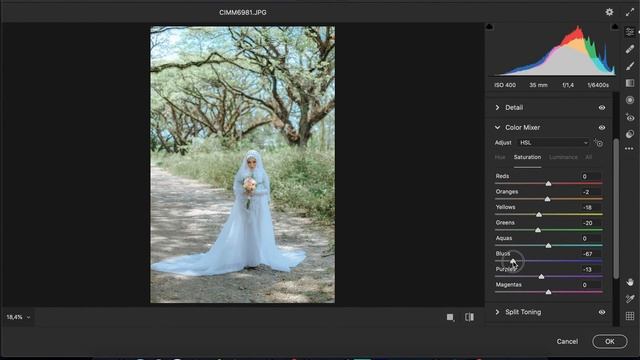640x360 pixels.
Task: Click the Aquas value input field
Action: (x=591, y=238)
